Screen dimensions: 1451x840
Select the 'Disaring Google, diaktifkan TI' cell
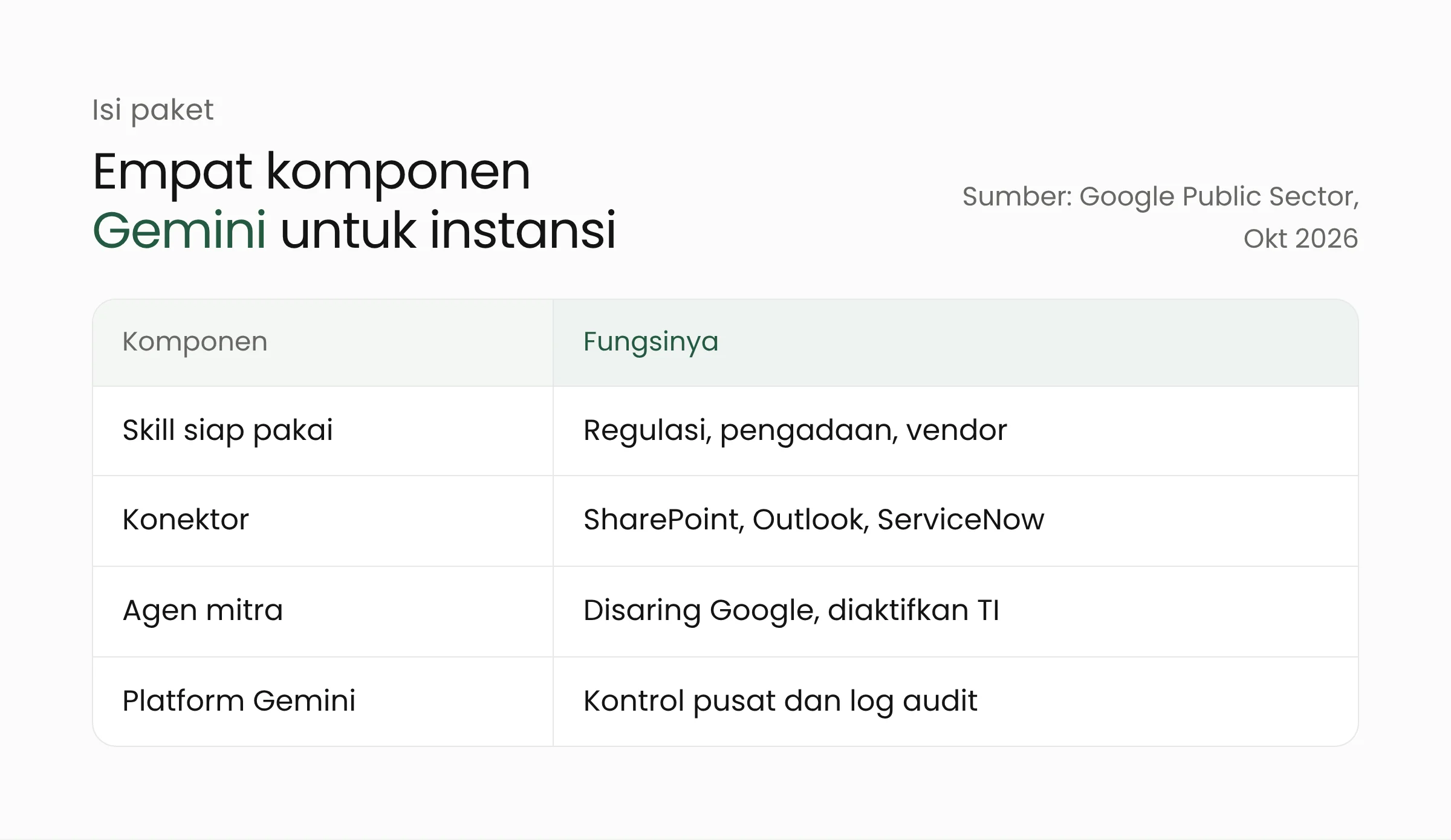click(x=955, y=612)
